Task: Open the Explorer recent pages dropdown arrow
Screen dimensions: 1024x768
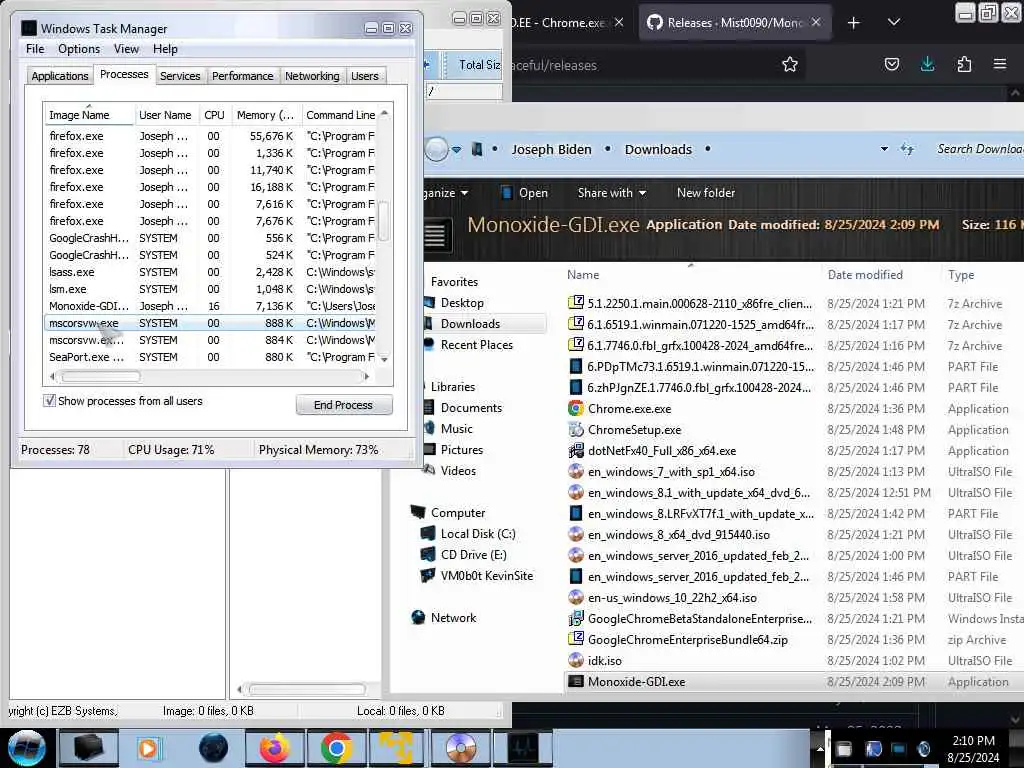Action: point(456,150)
